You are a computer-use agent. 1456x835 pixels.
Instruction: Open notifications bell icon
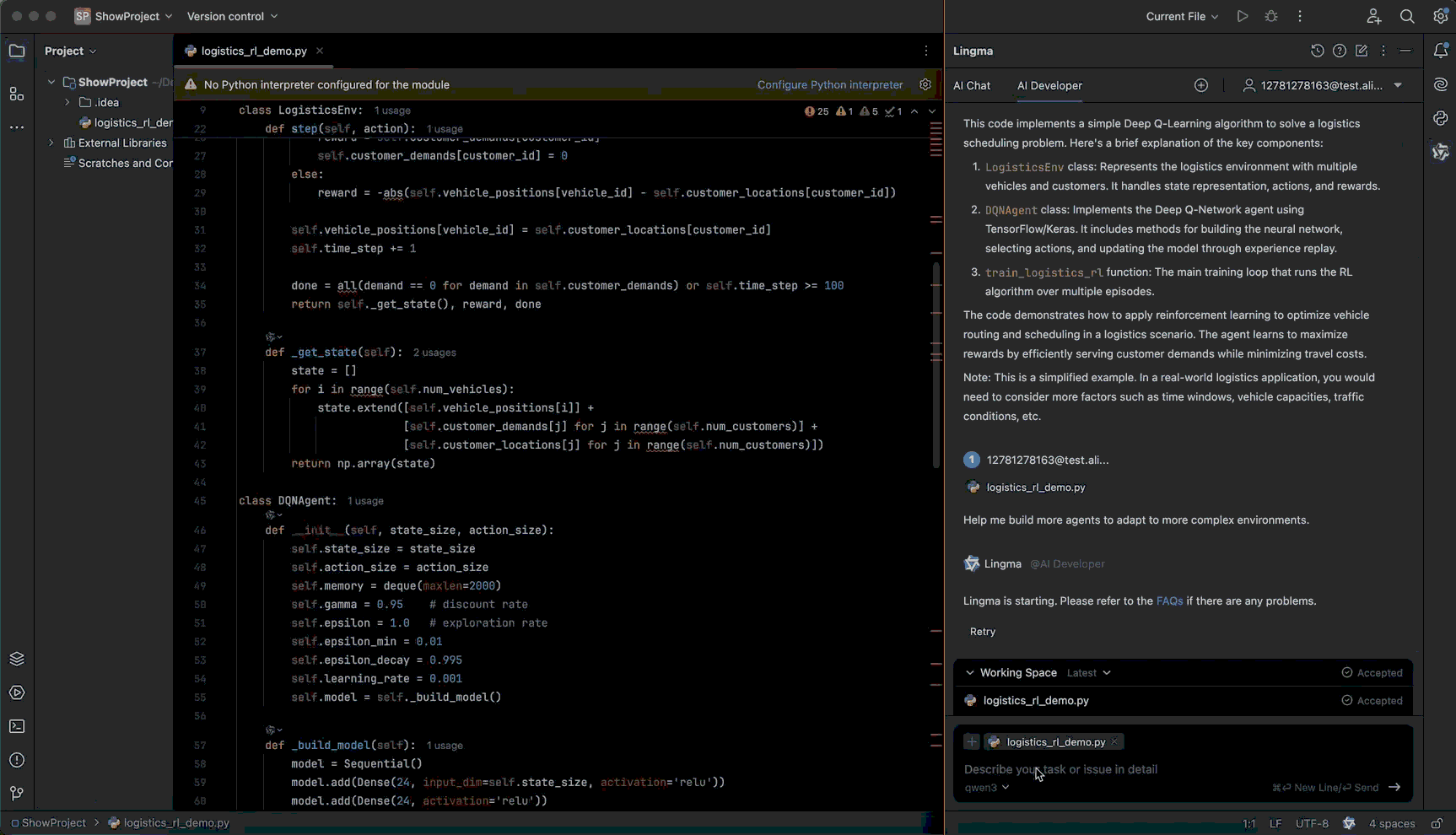pyautogui.click(x=1441, y=51)
